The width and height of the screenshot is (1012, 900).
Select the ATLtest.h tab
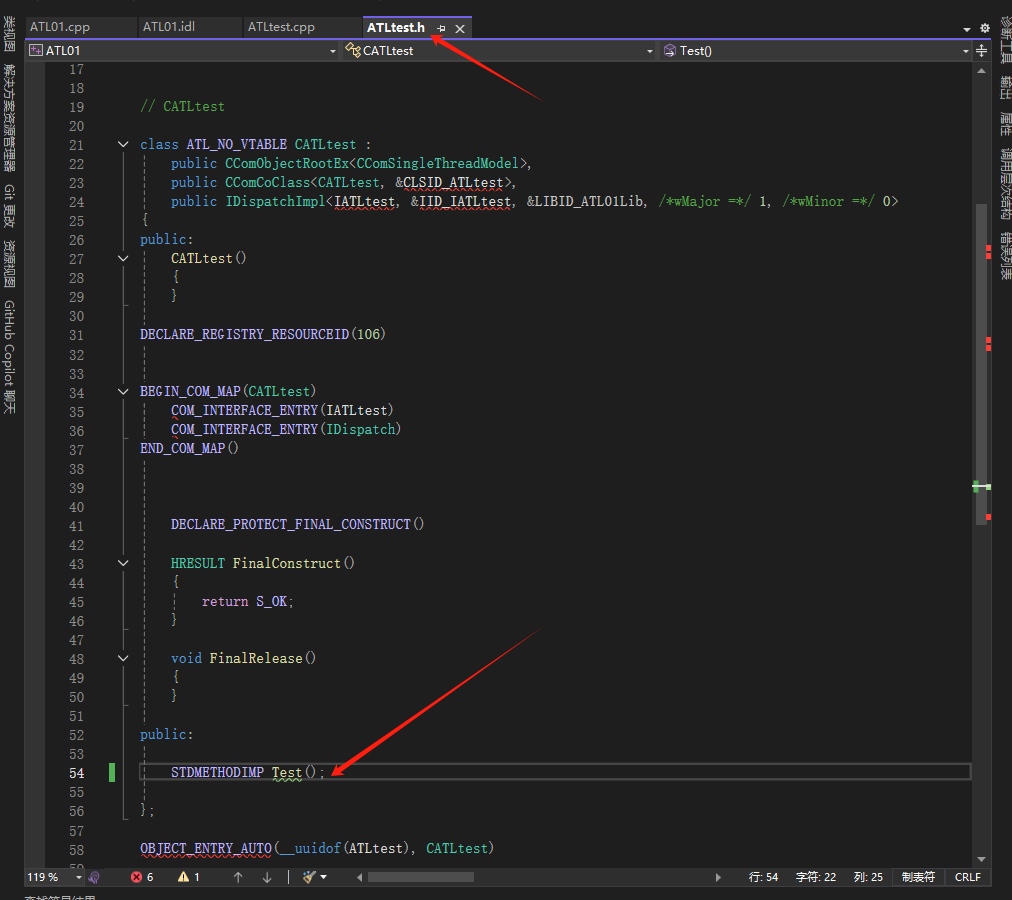(x=396, y=28)
